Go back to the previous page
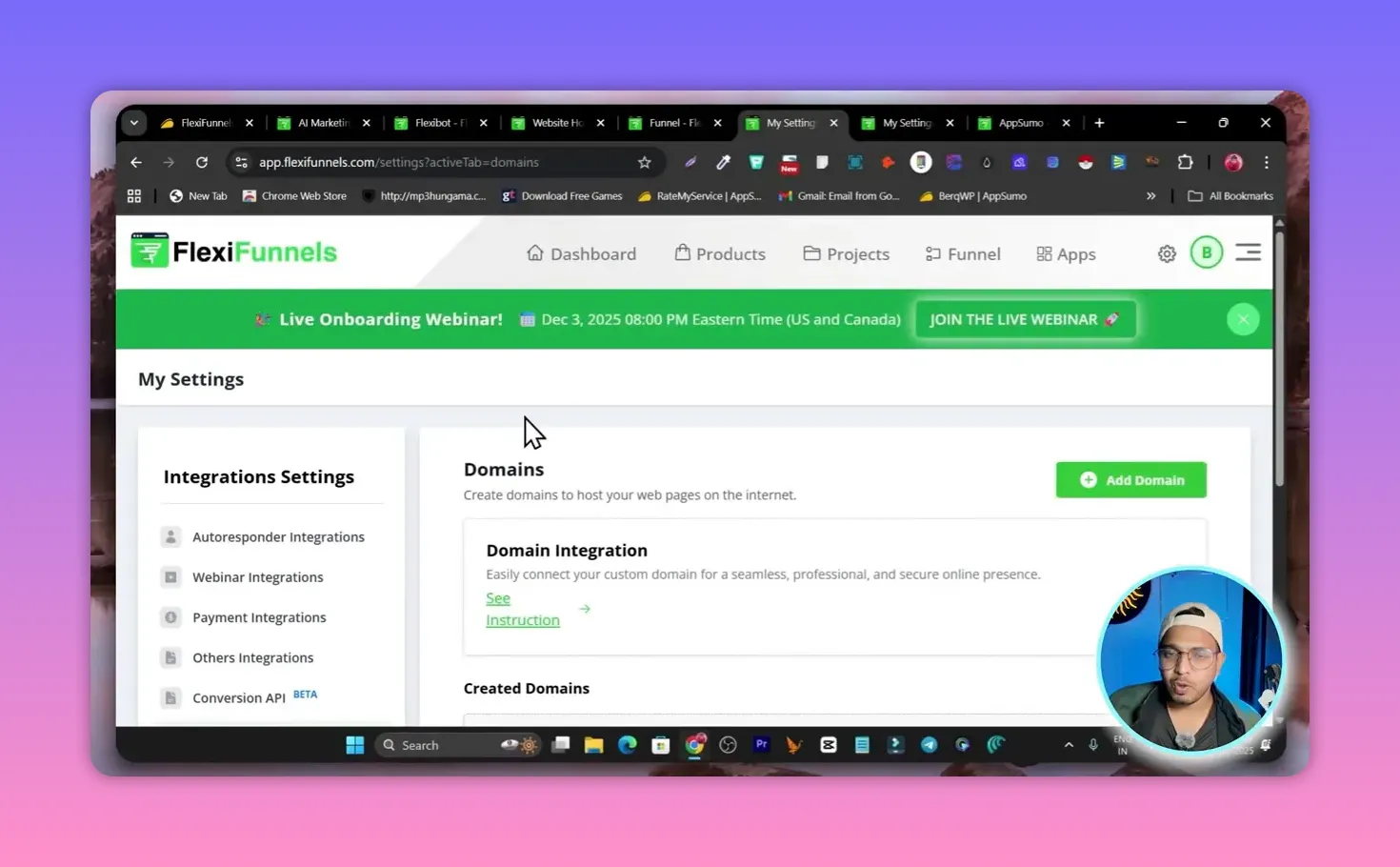The image size is (1400, 867). (136, 162)
